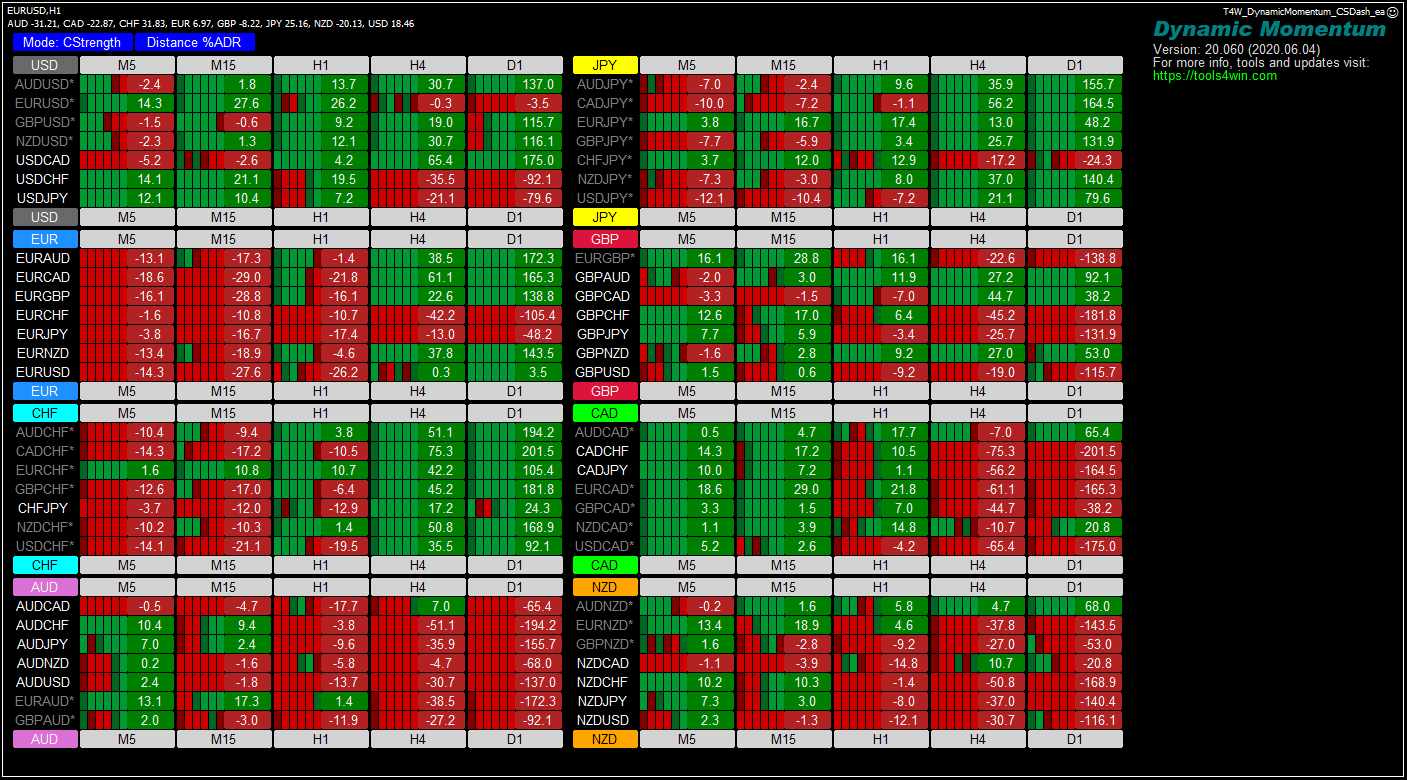Select the green CAD label above AUDCAD* row
The image size is (1407, 780).
(605, 413)
